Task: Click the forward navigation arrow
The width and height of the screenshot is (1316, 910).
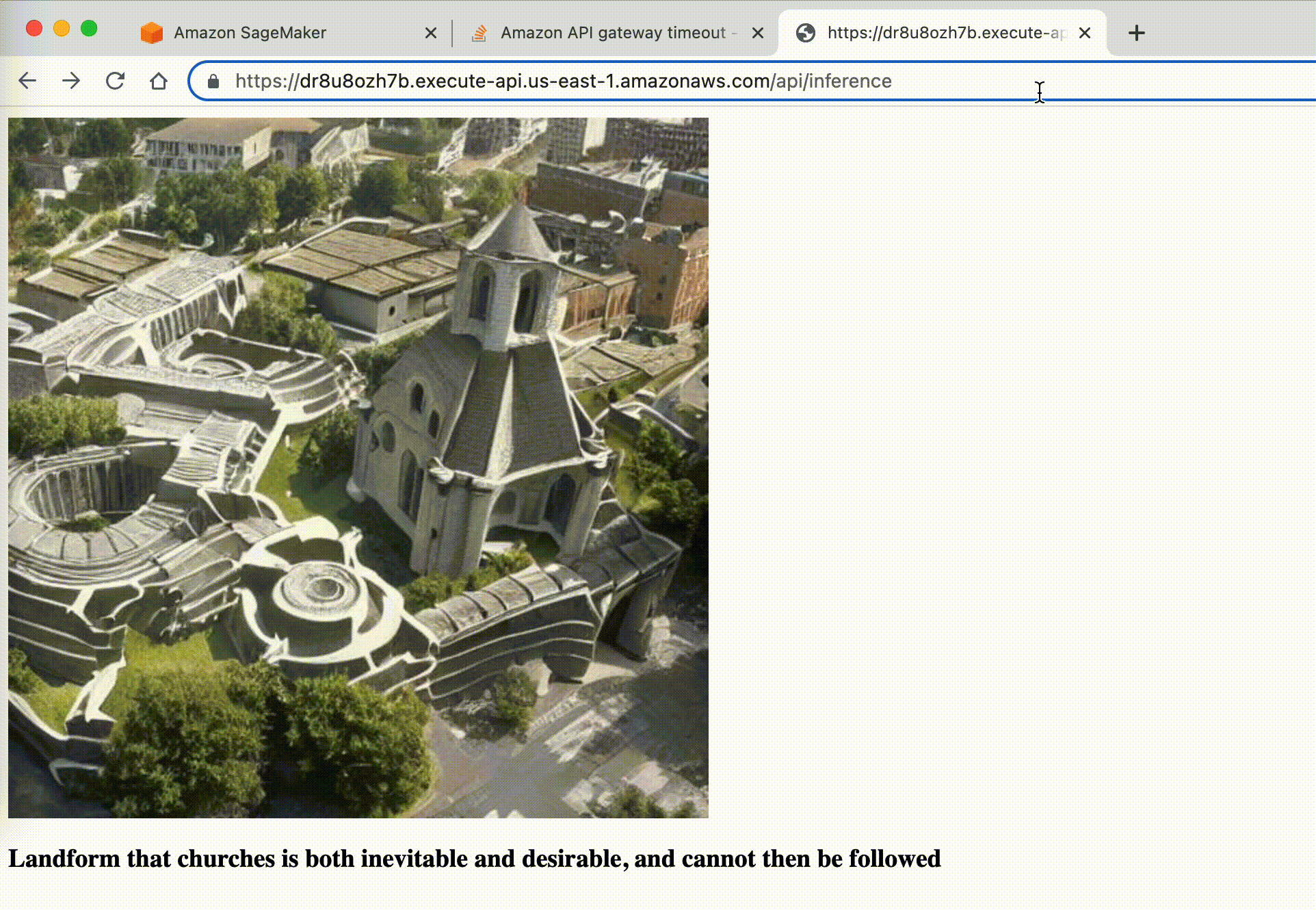Action: pos(71,81)
